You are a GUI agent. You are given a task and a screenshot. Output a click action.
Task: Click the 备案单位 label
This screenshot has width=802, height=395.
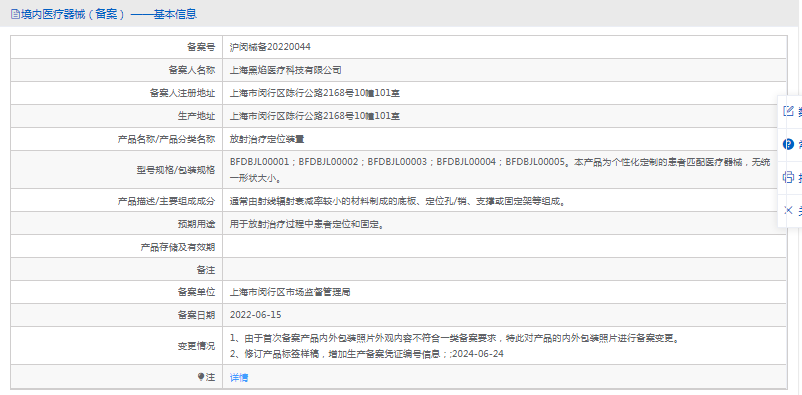coord(196,292)
